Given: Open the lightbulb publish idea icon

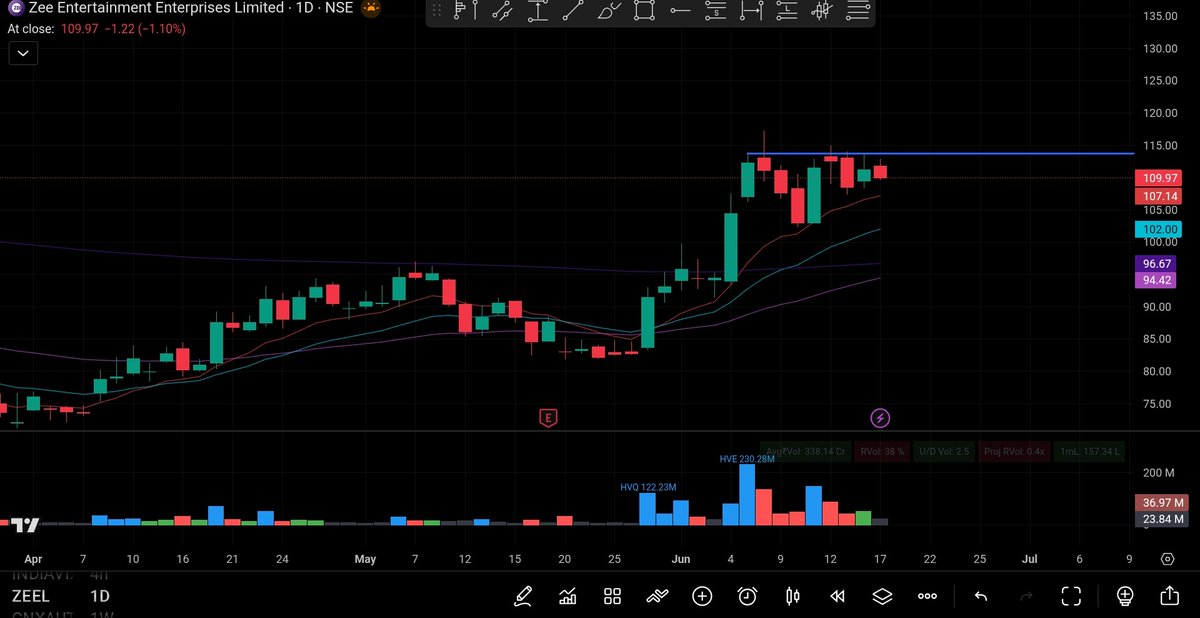Looking at the screenshot, I should (x=1125, y=596).
